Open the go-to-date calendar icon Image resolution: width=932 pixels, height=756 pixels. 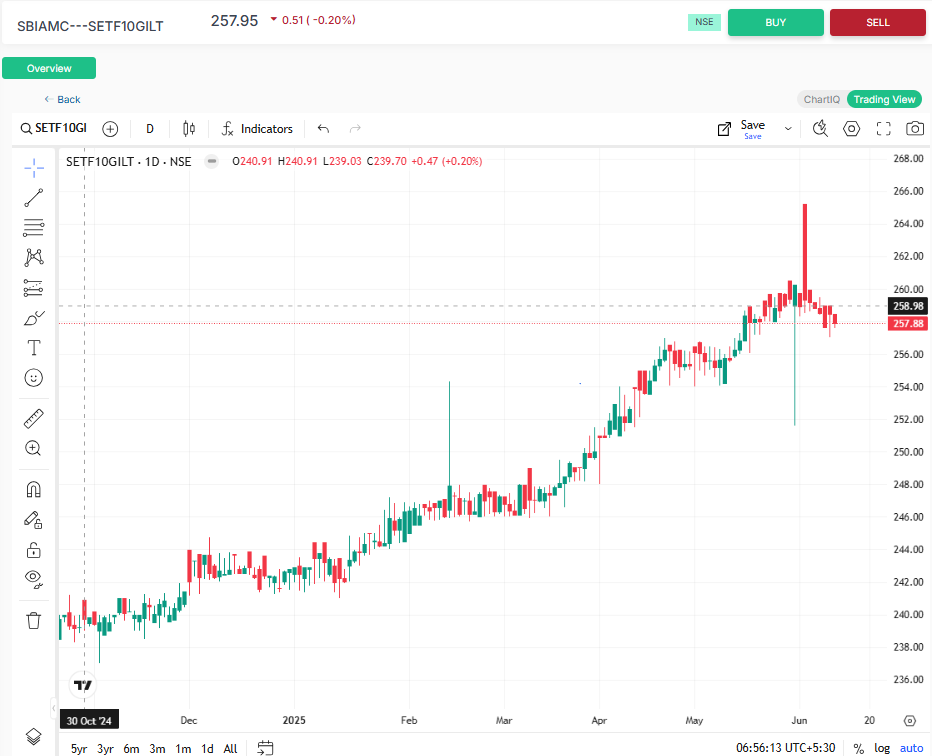pyautogui.click(x=265, y=748)
